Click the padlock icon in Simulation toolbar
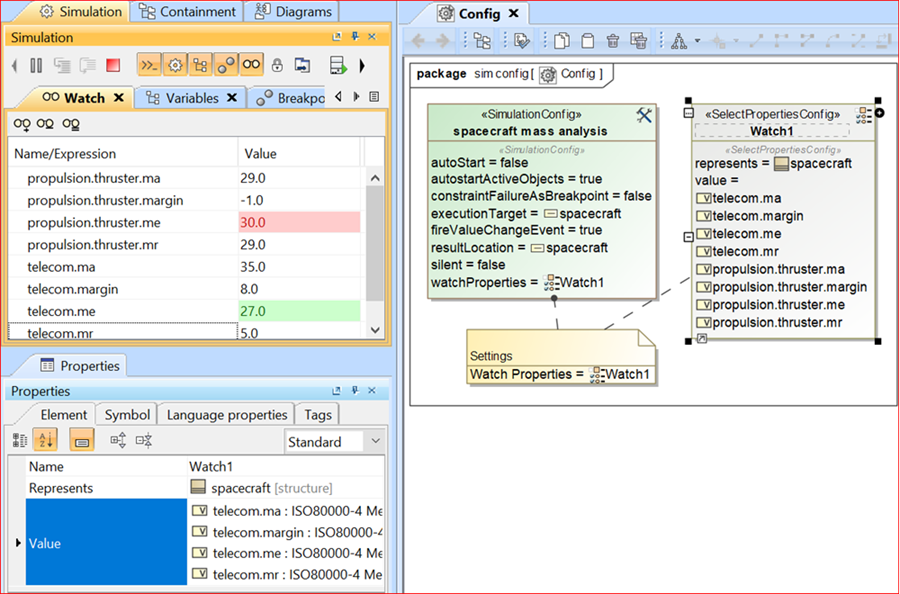This screenshot has height=594, width=900. point(277,66)
